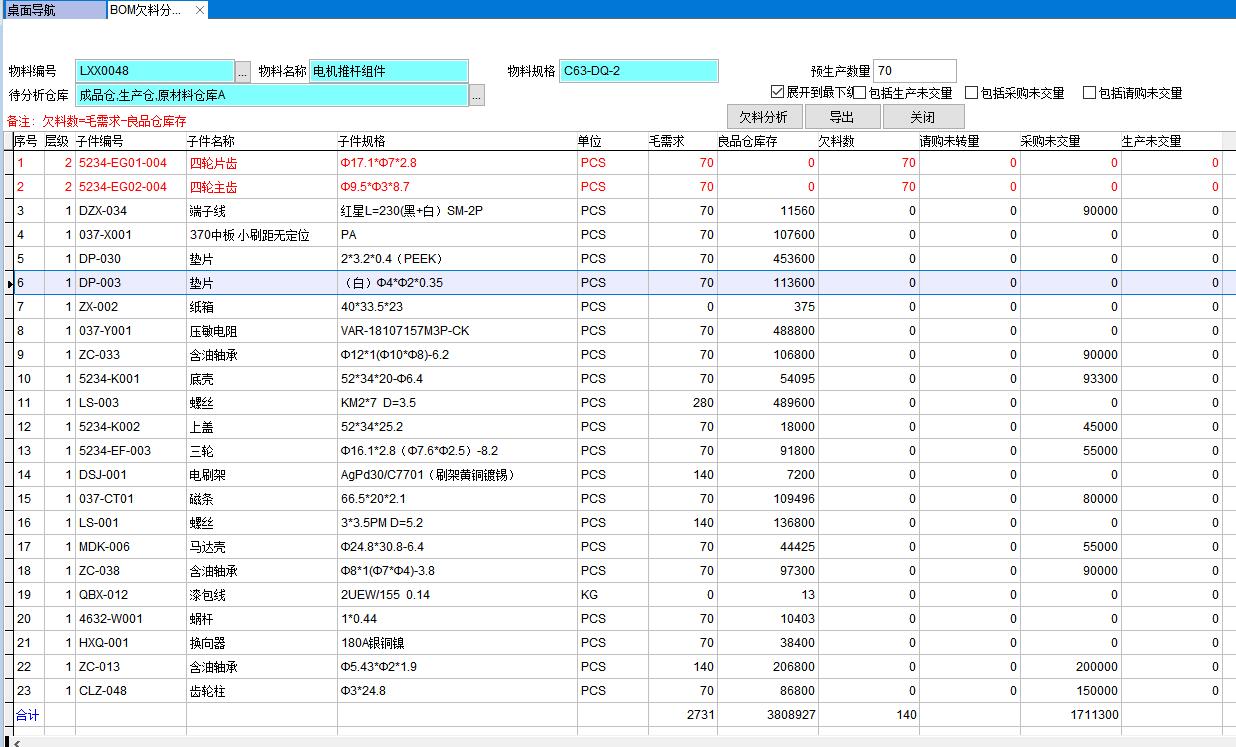Uncheck 展开到最下级 checkbox
This screenshot has height=747, width=1236.
[778, 92]
